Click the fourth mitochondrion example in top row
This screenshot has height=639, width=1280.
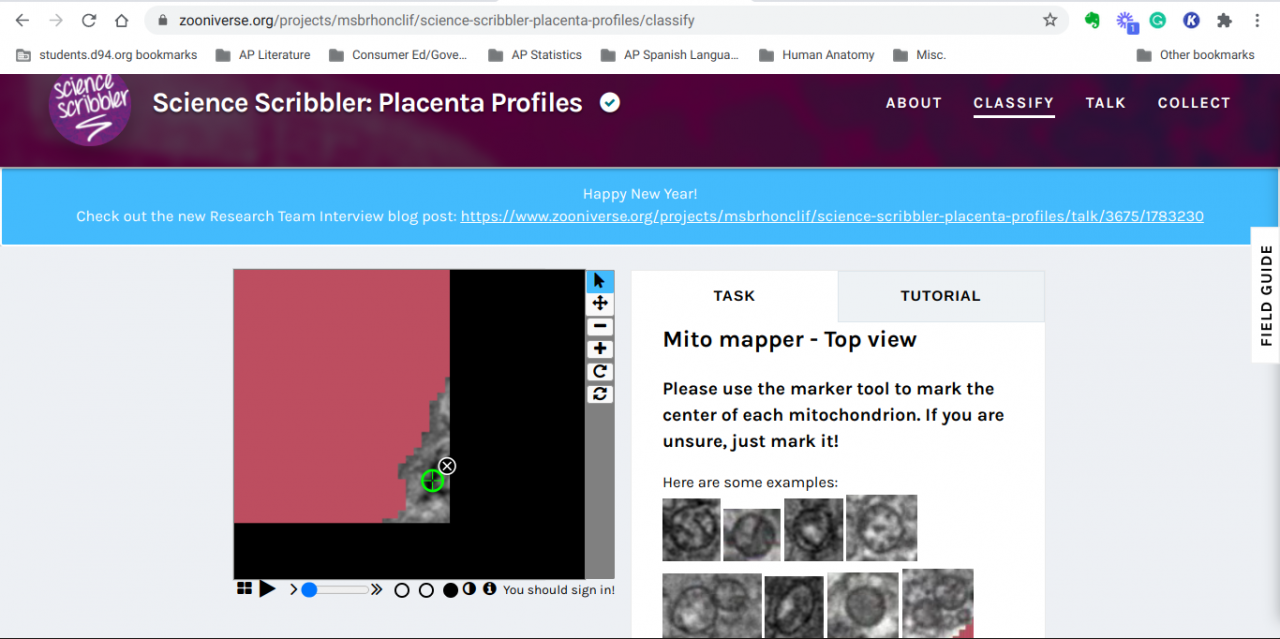coord(881,528)
